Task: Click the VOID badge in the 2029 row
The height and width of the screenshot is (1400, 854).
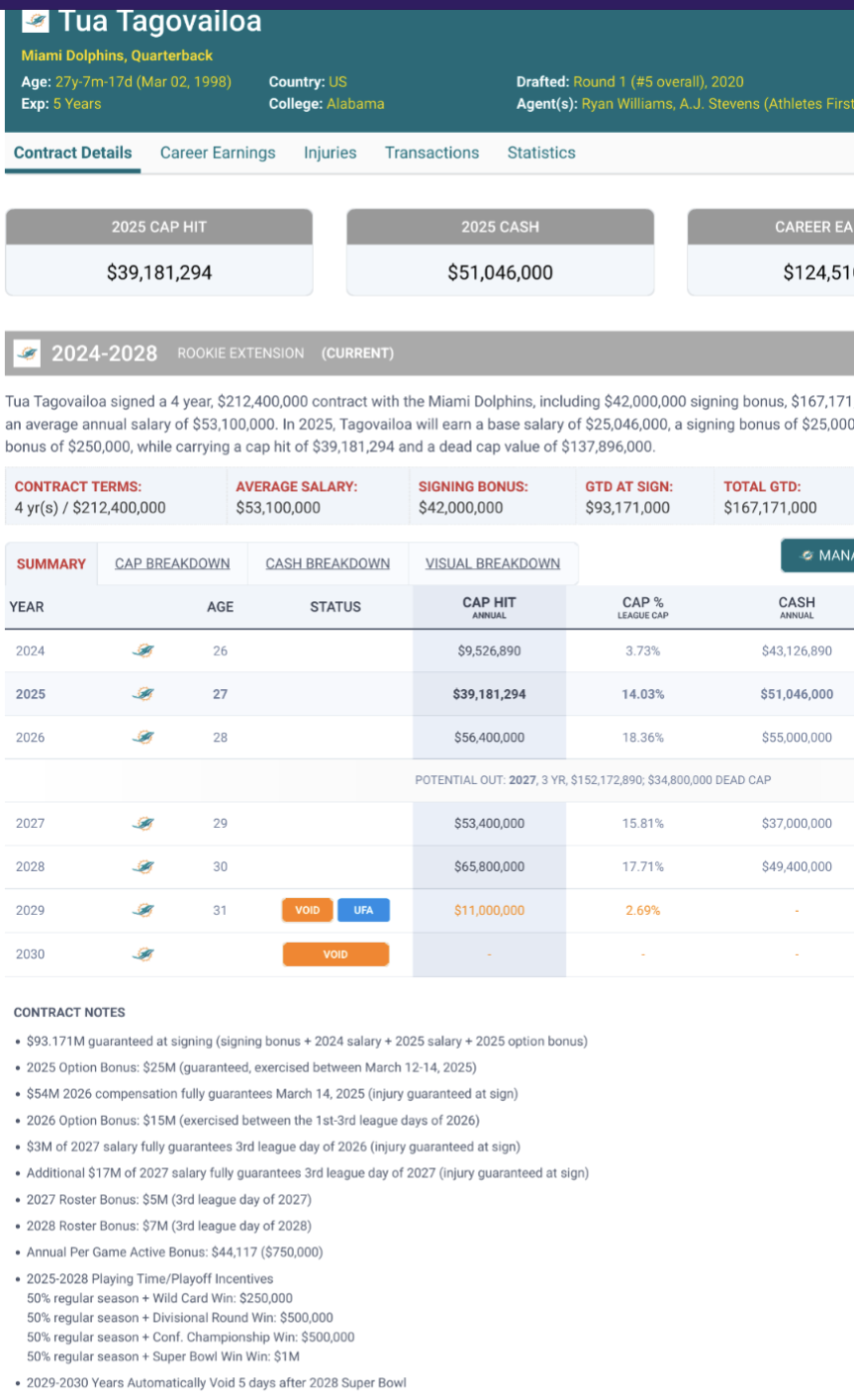Action: pyautogui.click(x=308, y=910)
